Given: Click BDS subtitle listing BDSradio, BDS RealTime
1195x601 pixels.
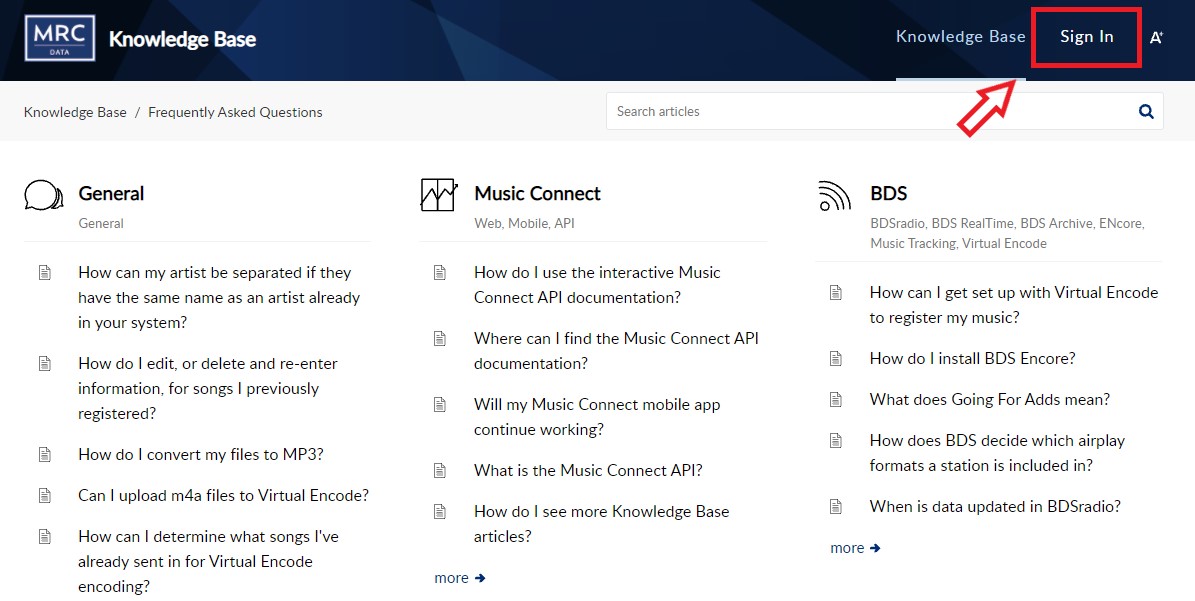Looking at the screenshot, I should click(x=1008, y=233).
